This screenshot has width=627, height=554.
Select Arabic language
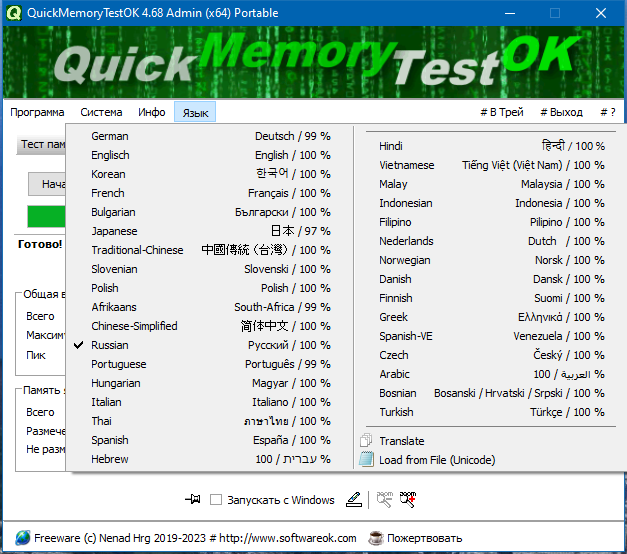tap(491, 374)
